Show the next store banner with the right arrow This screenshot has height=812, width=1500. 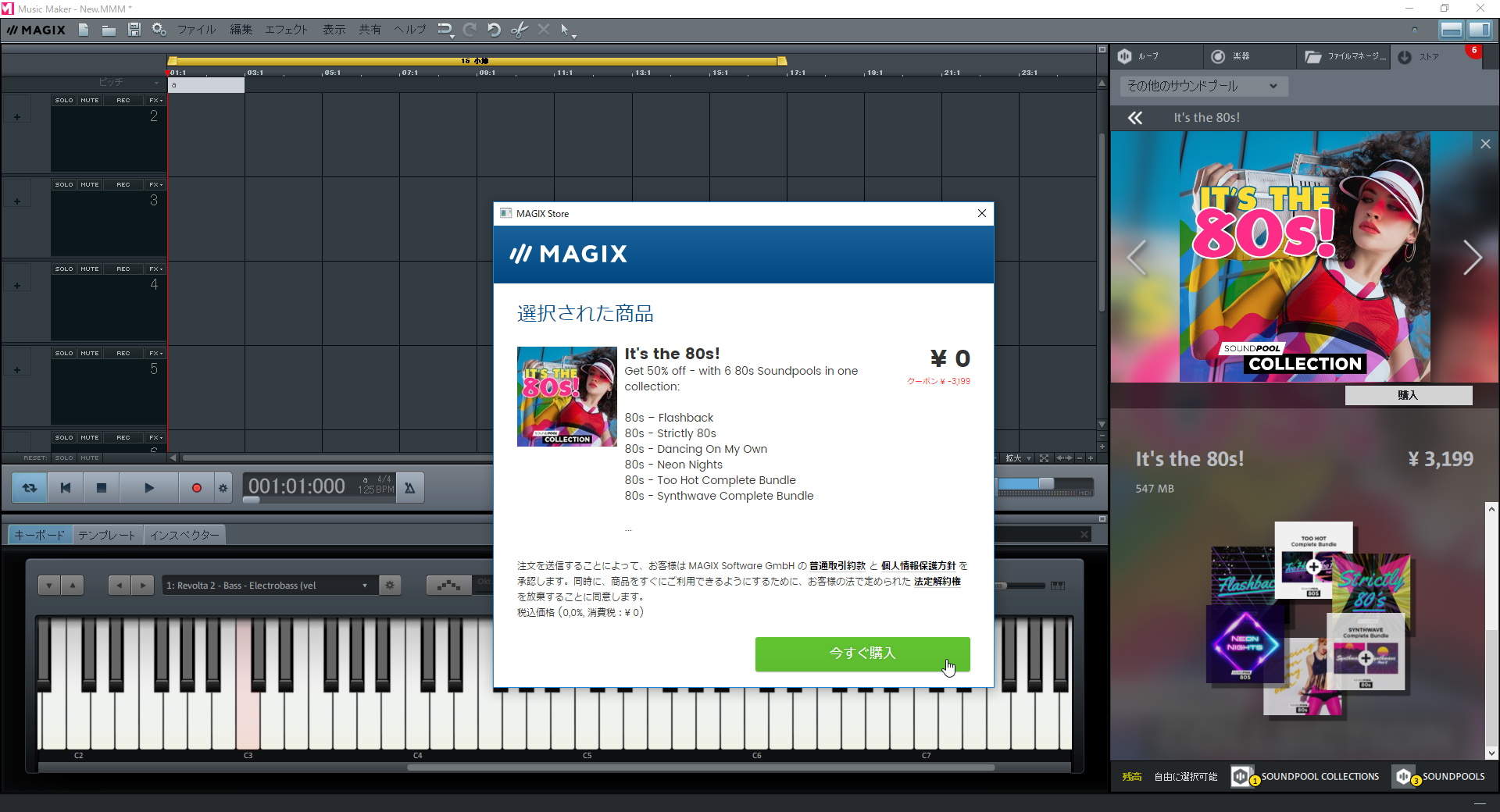pyautogui.click(x=1472, y=257)
